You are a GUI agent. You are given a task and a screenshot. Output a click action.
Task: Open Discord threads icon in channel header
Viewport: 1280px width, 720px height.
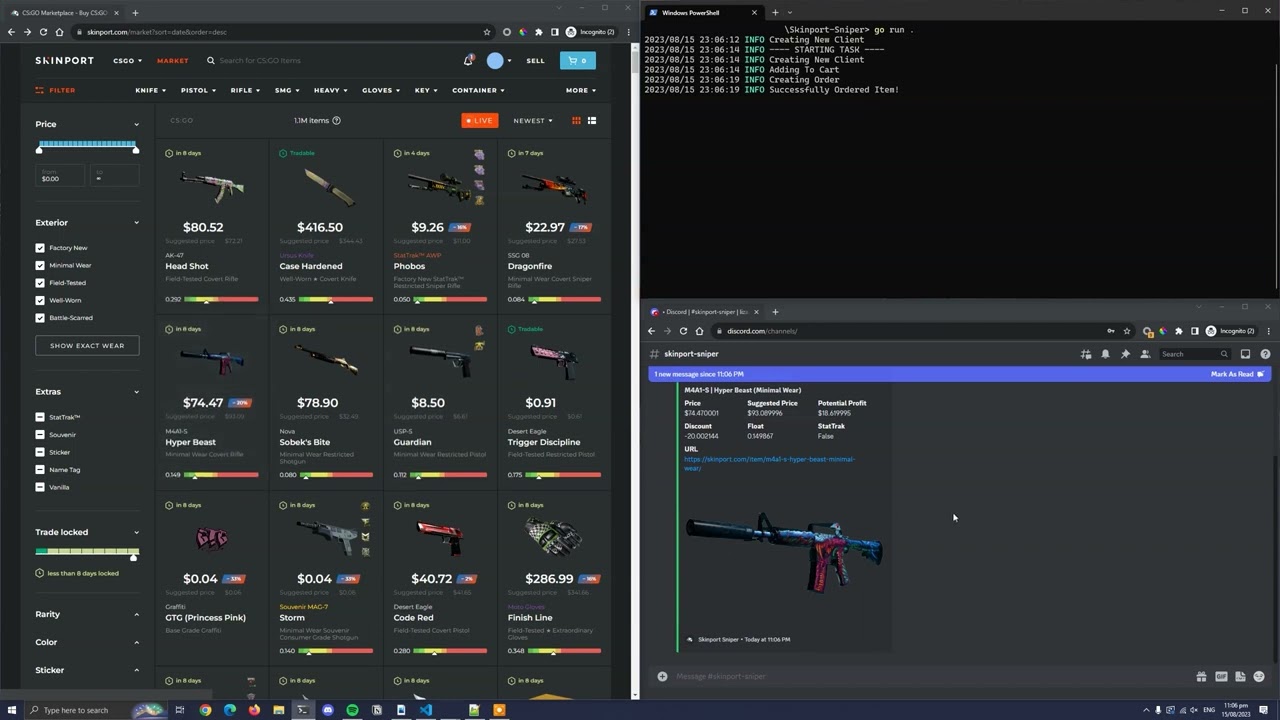[1085, 354]
